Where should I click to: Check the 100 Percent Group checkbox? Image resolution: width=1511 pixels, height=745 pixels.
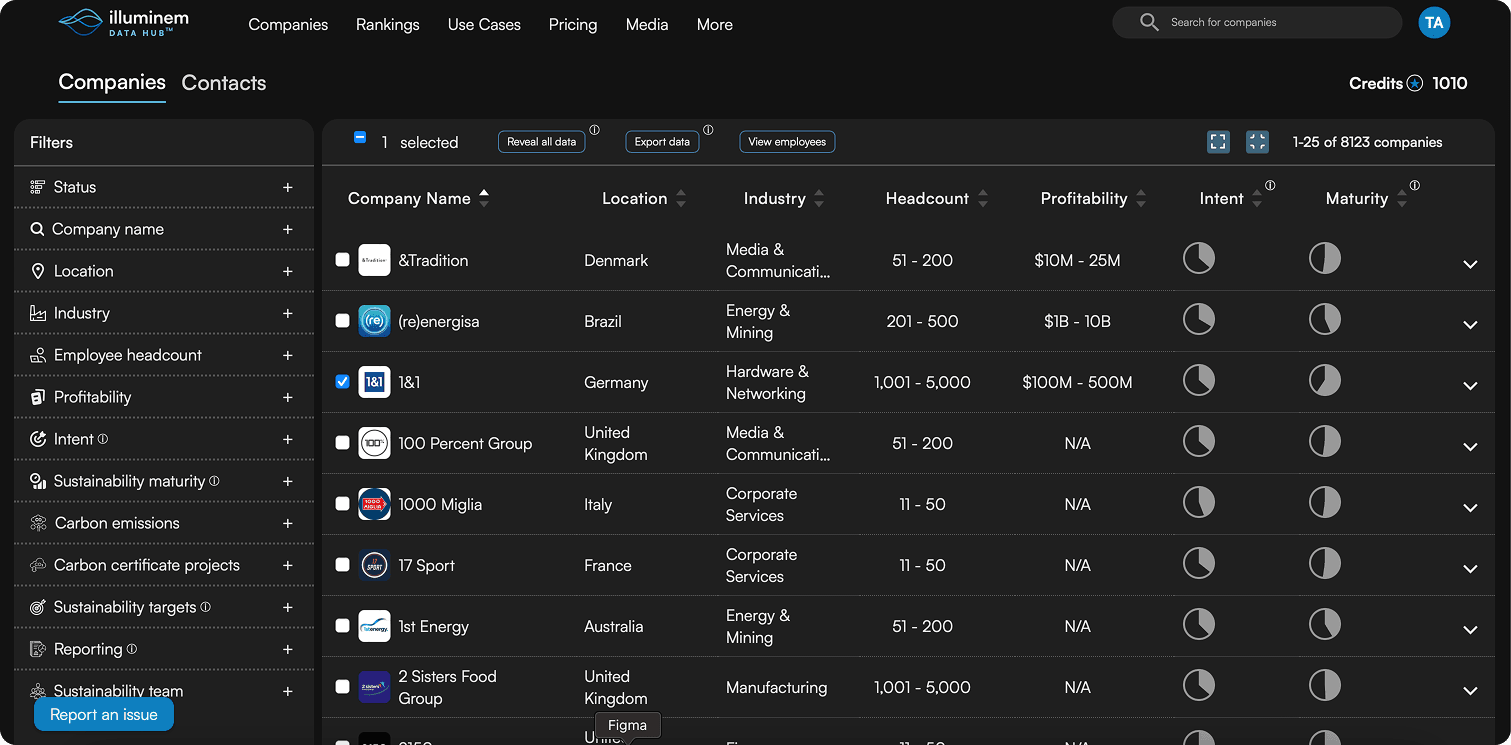pyautogui.click(x=342, y=443)
